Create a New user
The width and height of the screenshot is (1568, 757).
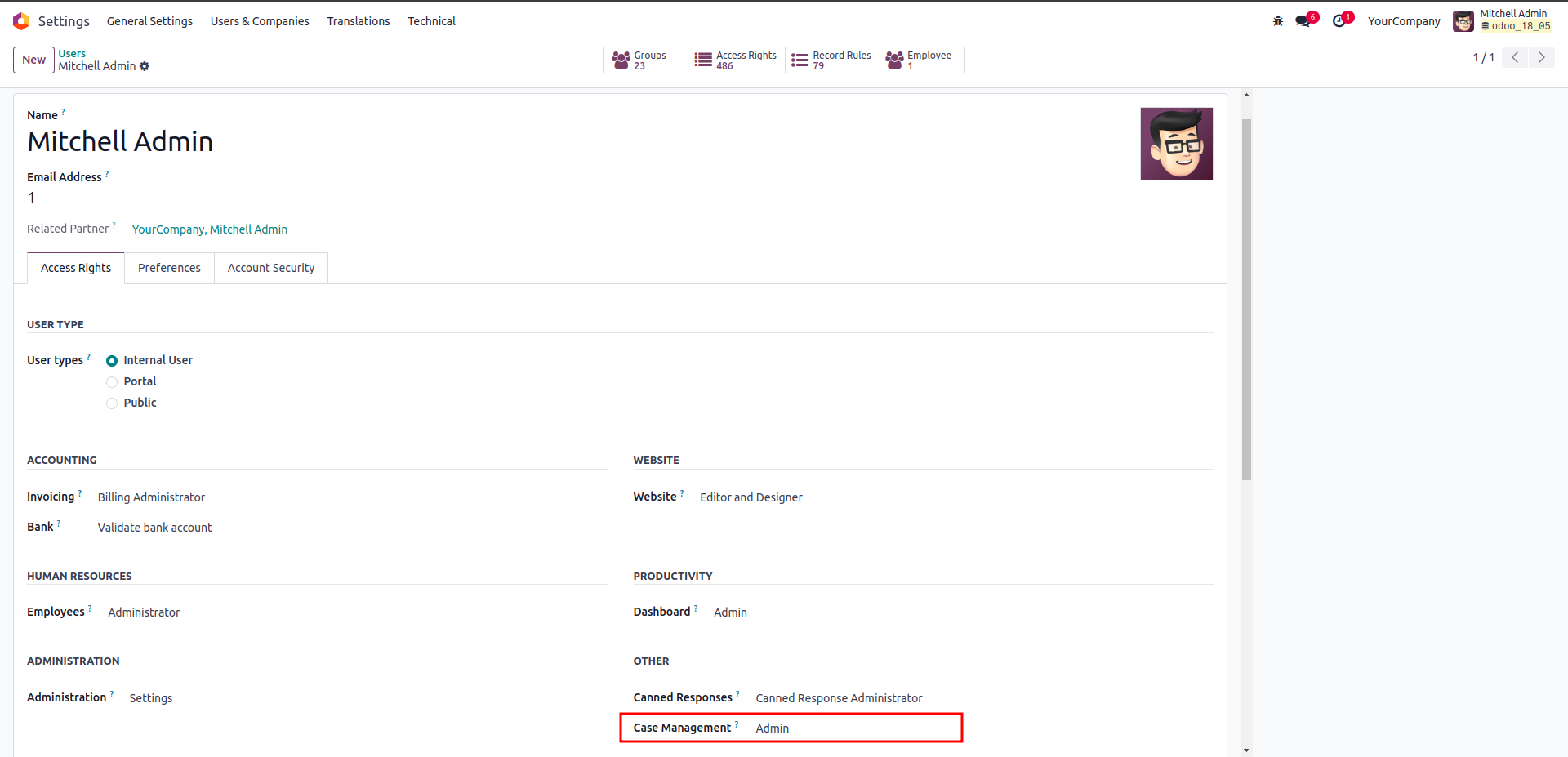[x=33, y=60]
